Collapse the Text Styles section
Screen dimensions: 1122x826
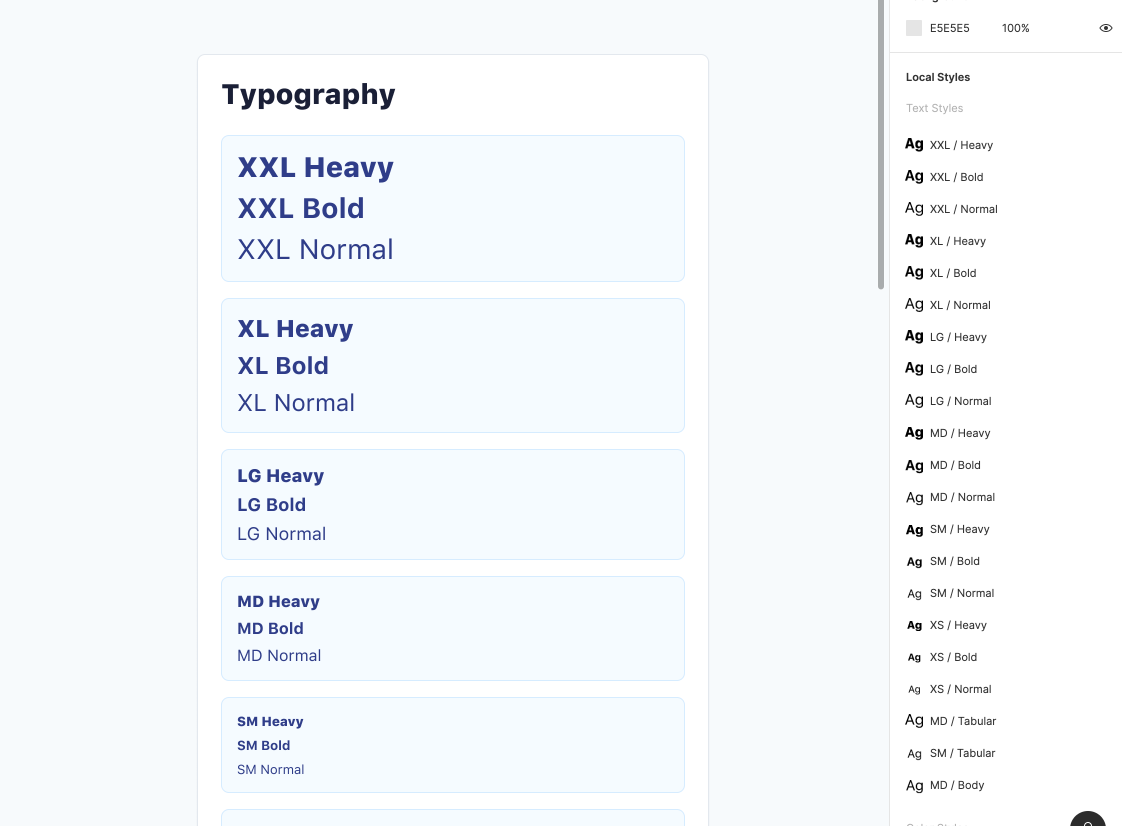coord(934,108)
